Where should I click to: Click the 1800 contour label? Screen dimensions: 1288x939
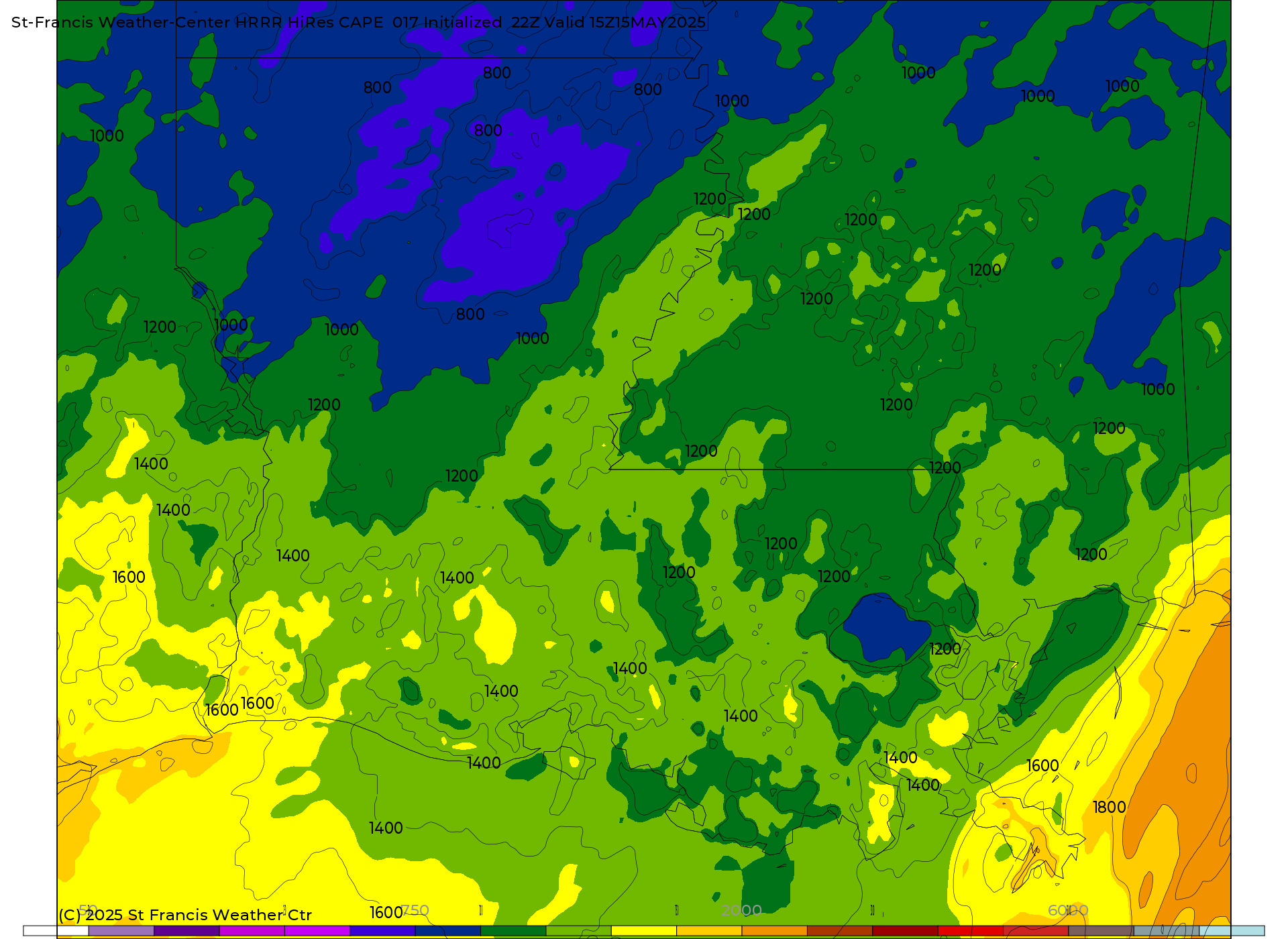coord(1109,808)
